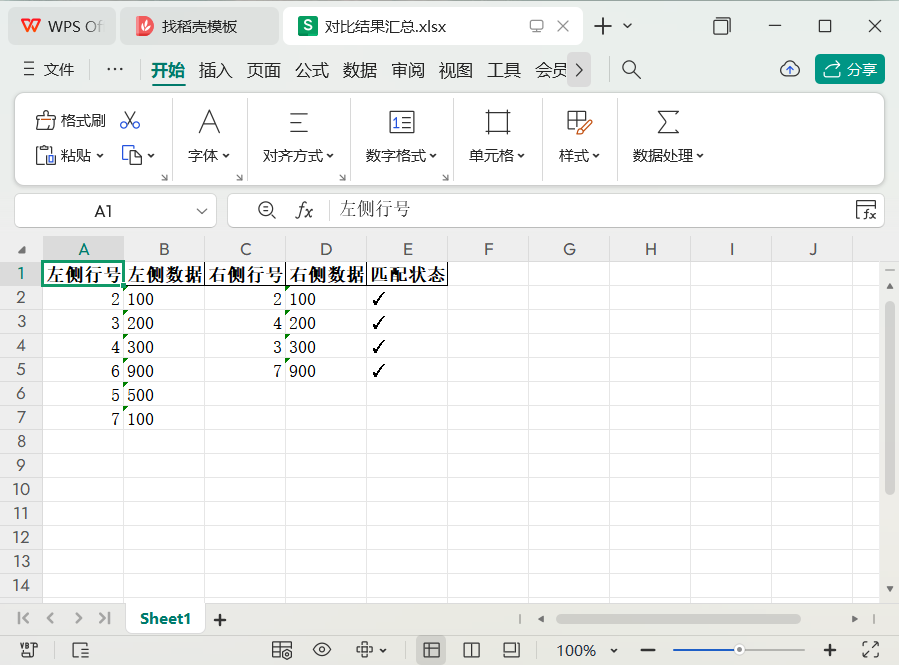Click the status bar outline list icon

pos(80,650)
